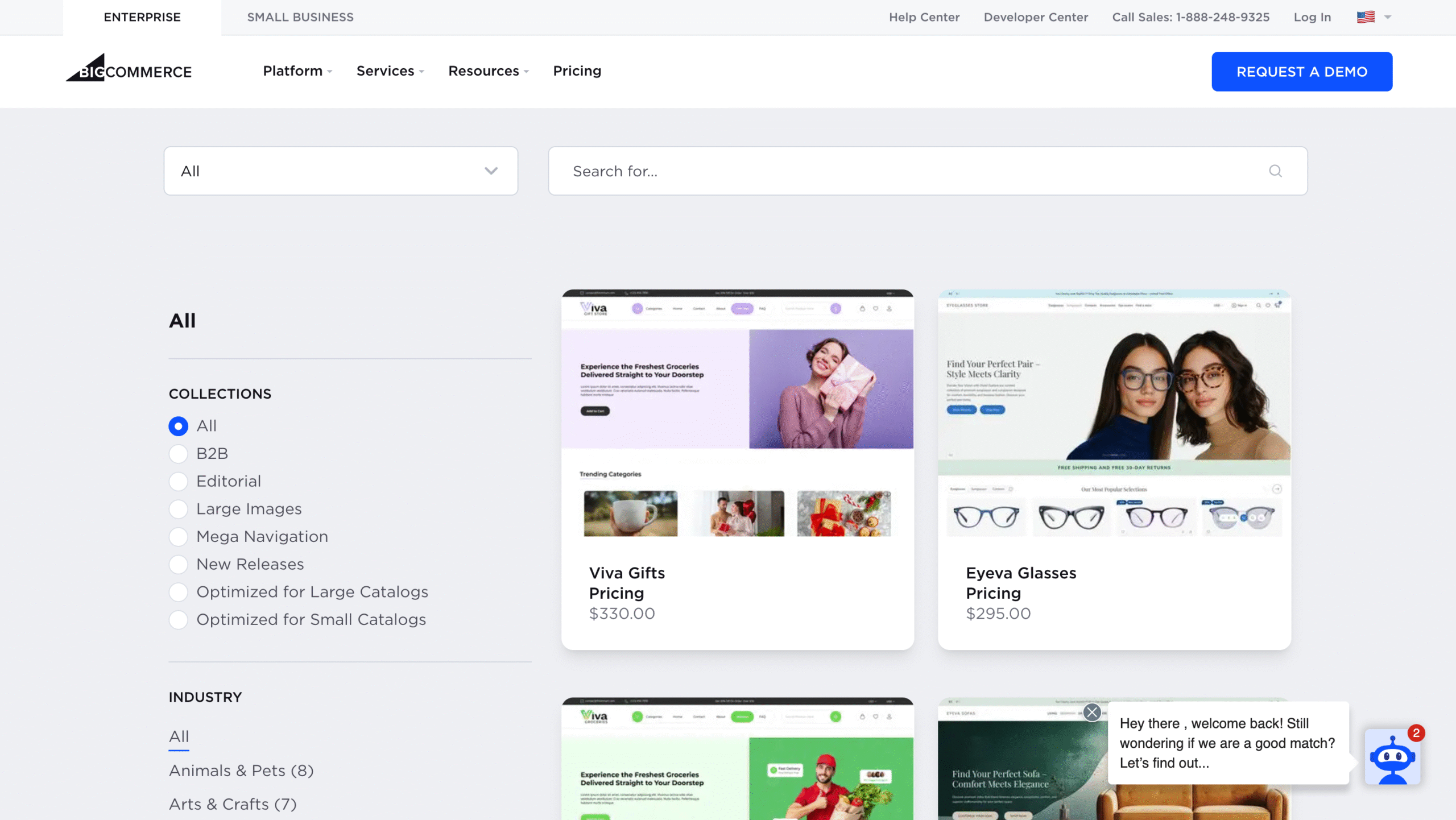
Task: Click the Call Sales phone number
Action: (1190, 17)
